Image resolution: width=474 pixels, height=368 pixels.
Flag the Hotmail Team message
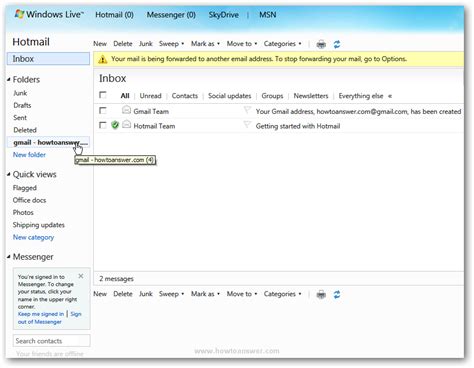(247, 125)
